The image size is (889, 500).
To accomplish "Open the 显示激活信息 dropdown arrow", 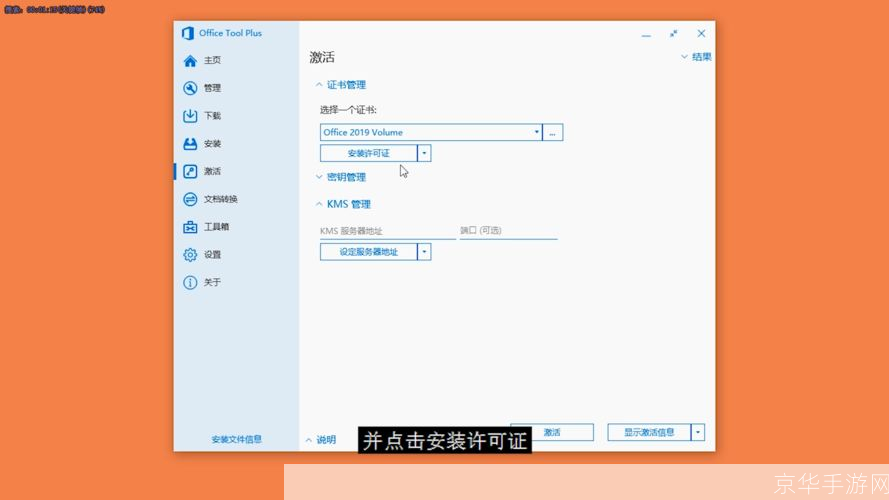I will point(698,432).
